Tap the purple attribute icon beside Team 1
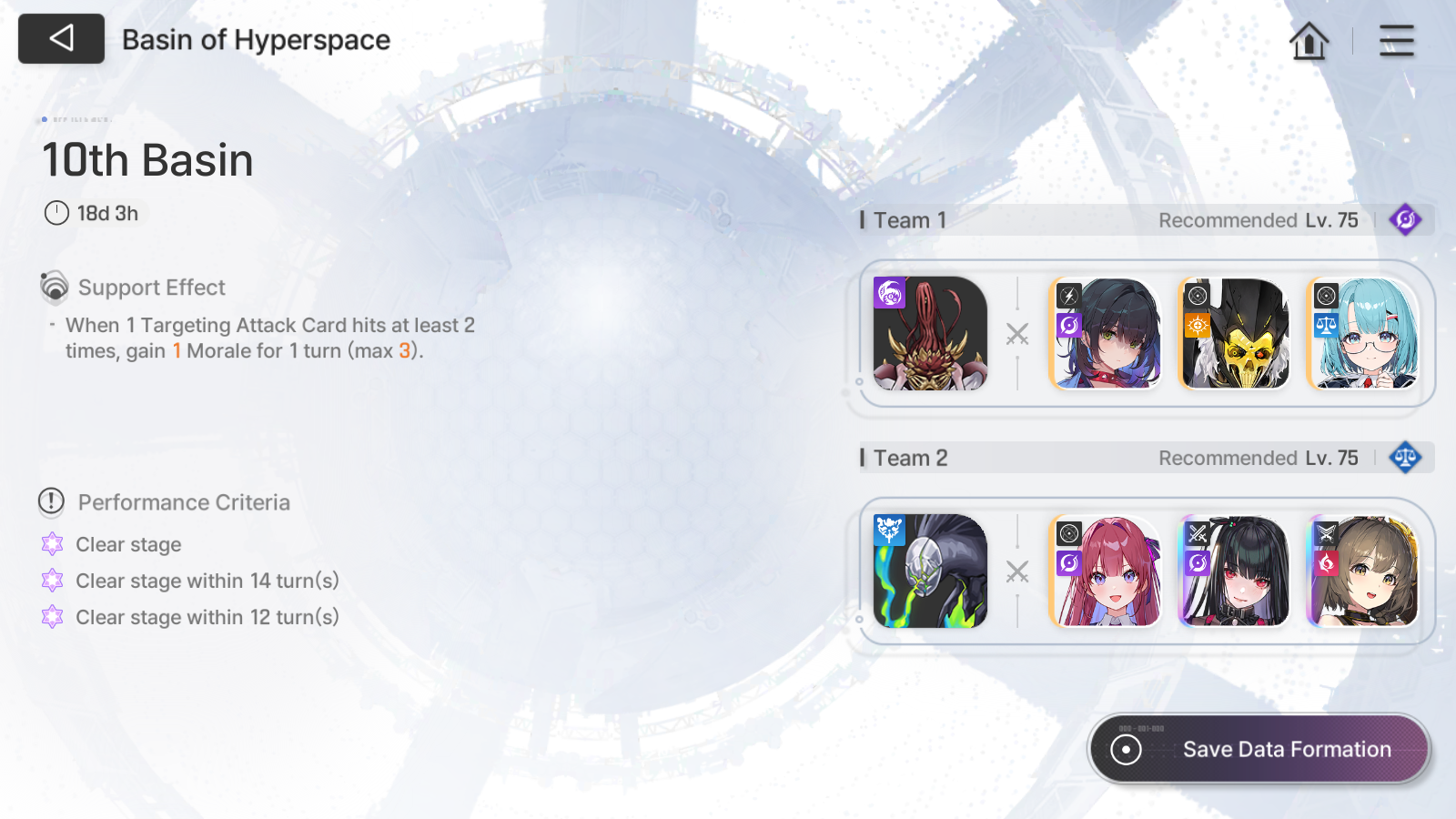Viewport: 1456px width, 819px height. 1405,219
